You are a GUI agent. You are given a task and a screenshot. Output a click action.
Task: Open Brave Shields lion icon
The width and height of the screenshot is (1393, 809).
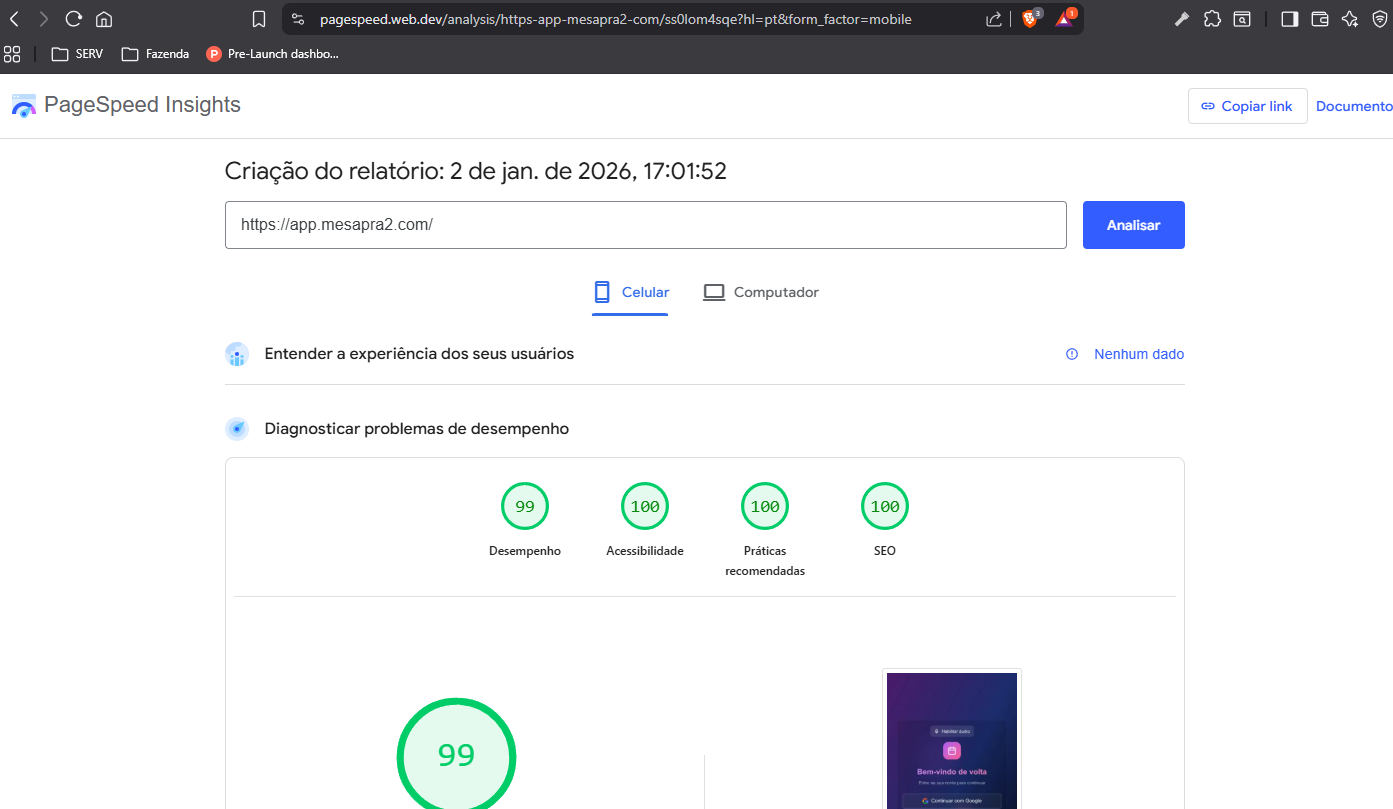[x=1031, y=18]
